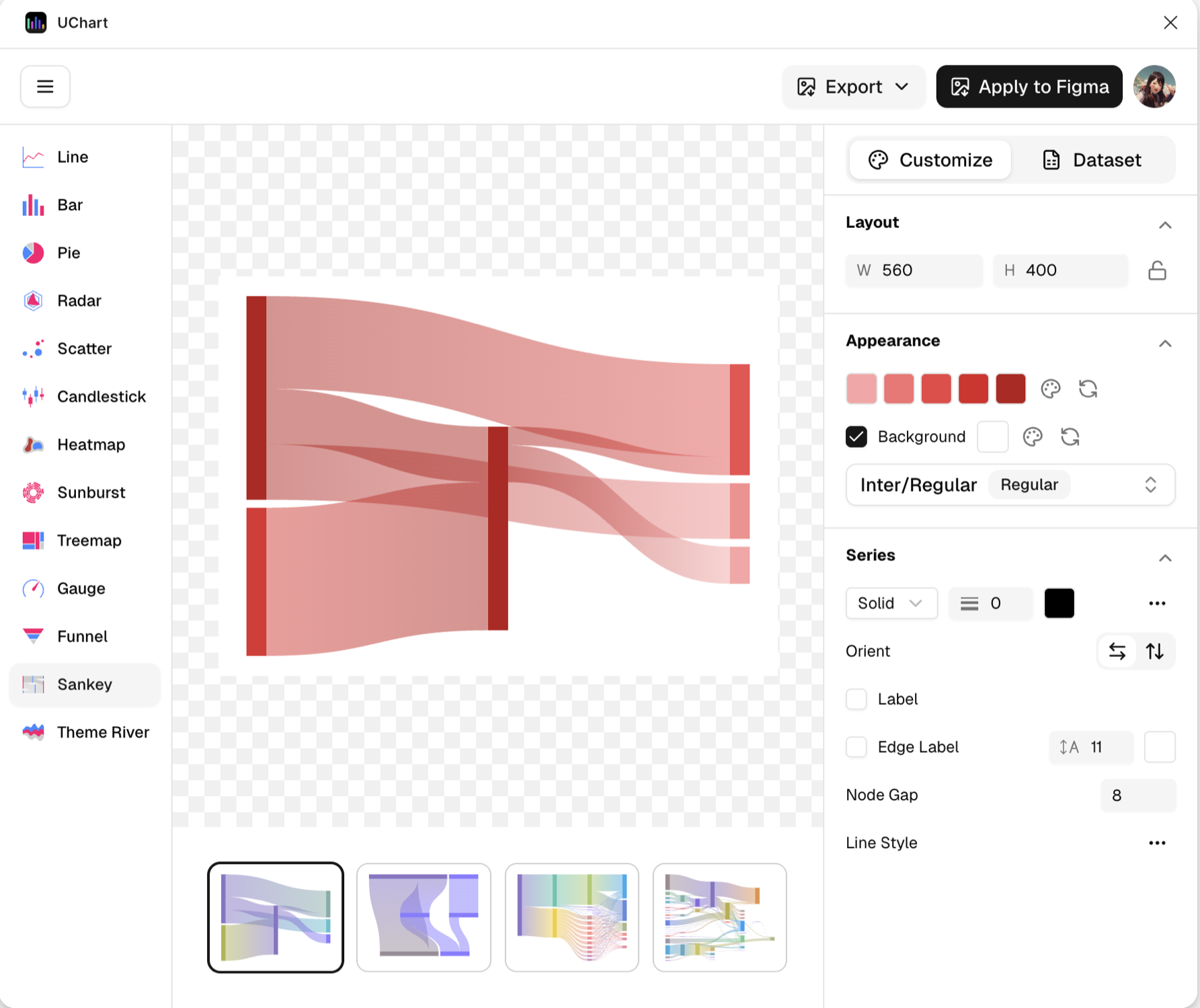Collapse the Layout section
Viewport: 1200px width, 1008px height.
click(x=1165, y=225)
